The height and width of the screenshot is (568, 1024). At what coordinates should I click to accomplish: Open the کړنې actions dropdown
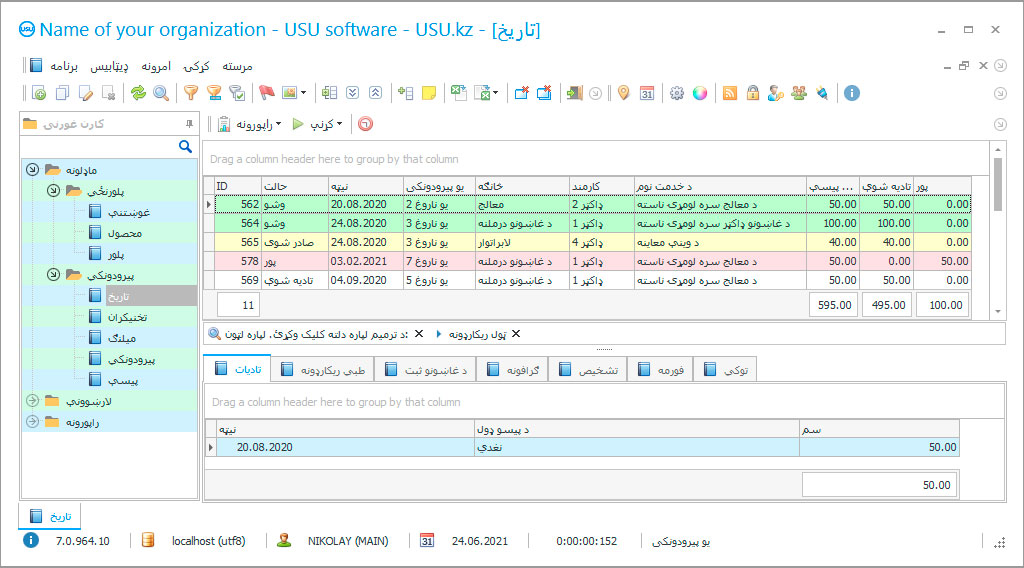click(x=324, y=124)
